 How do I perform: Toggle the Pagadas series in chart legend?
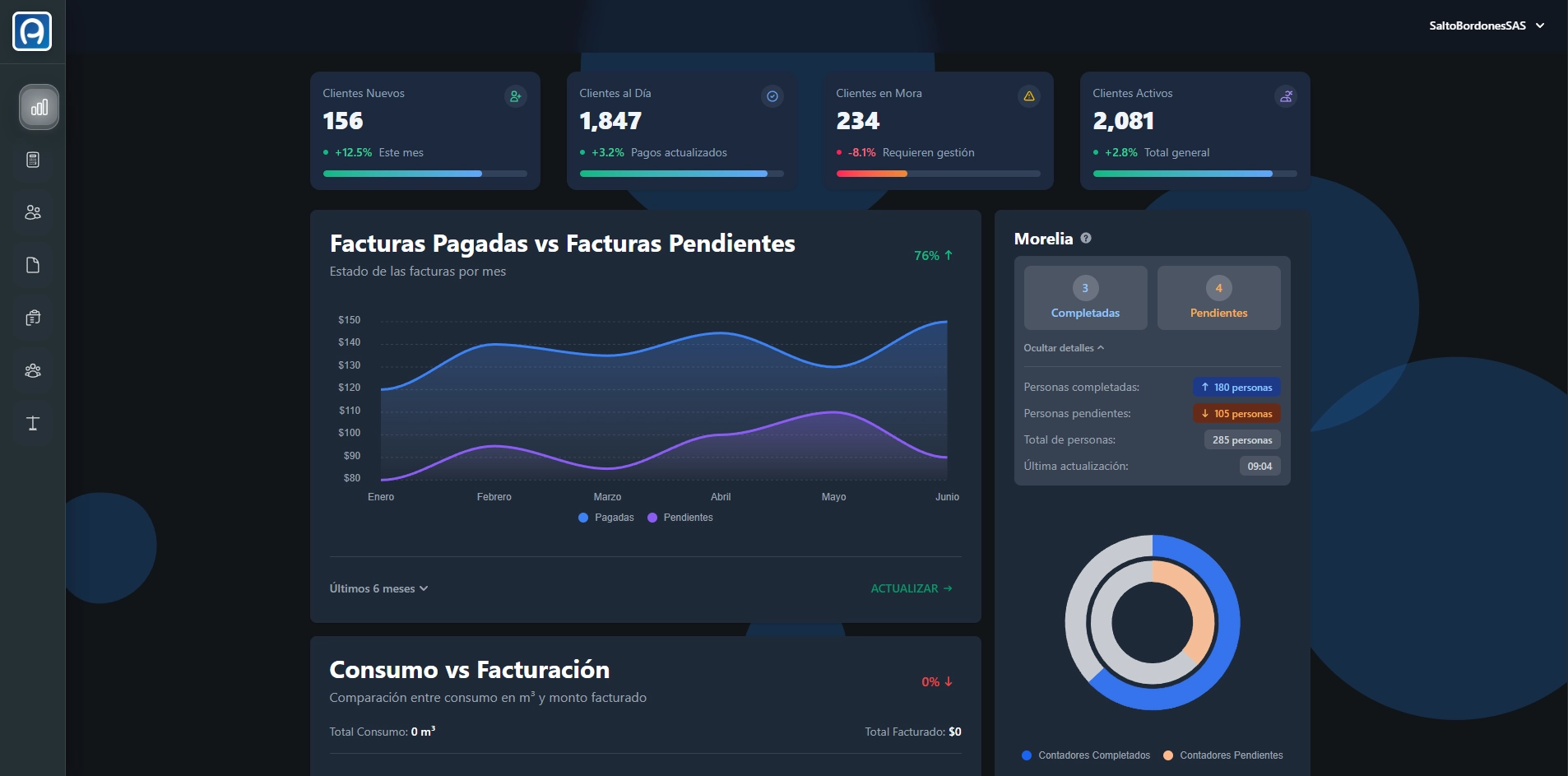[606, 518]
